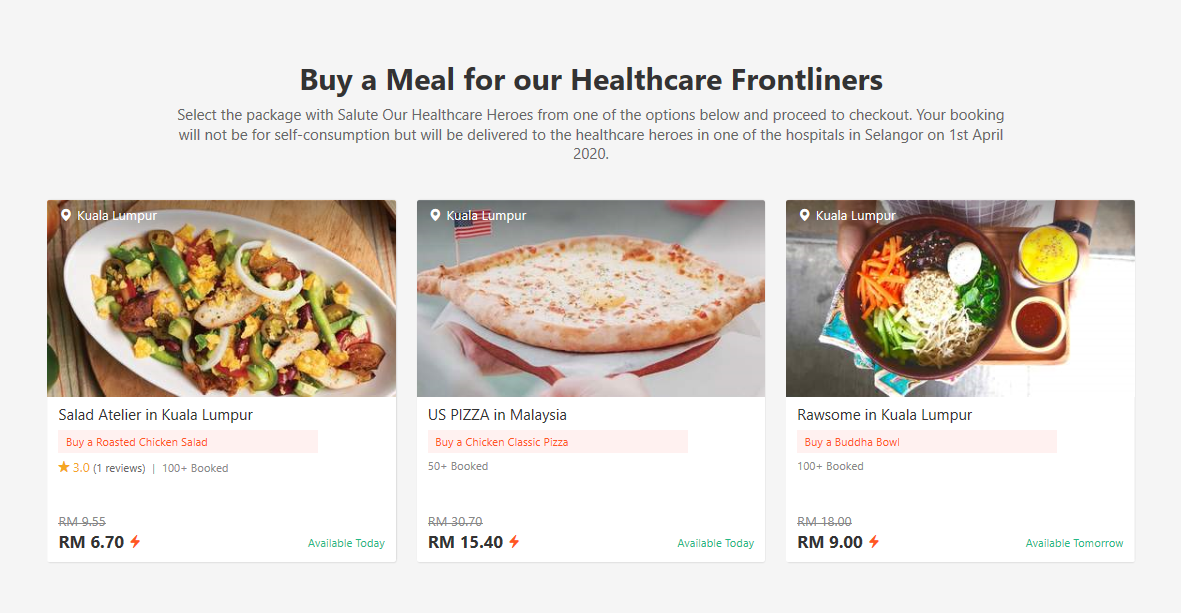The width and height of the screenshot is (1181, 613).
Task: Select 'Buy a Roasted Chicken Salad' tag
Action: [x=137, y=442]
